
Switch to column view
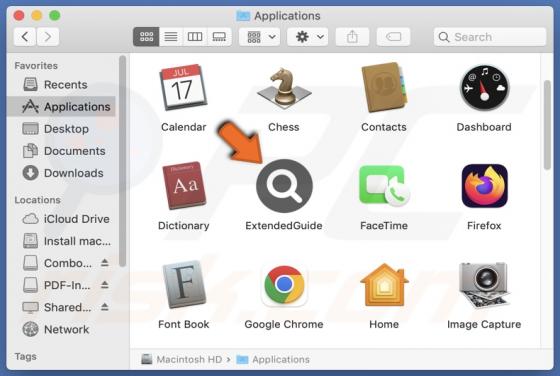pos(195,36)
